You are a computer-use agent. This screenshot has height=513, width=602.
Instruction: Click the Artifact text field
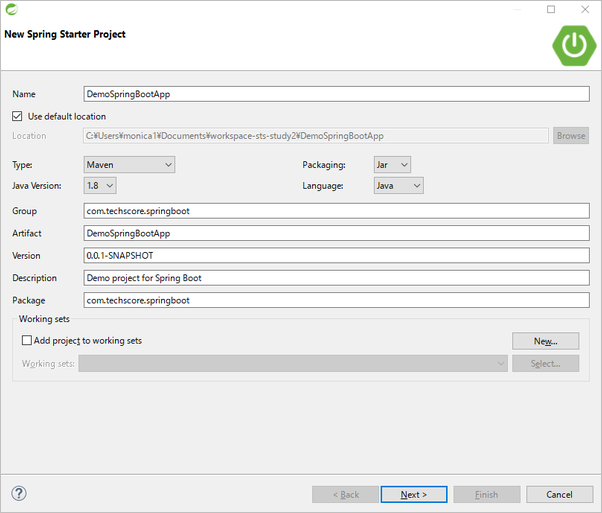(x=337, y=233)
